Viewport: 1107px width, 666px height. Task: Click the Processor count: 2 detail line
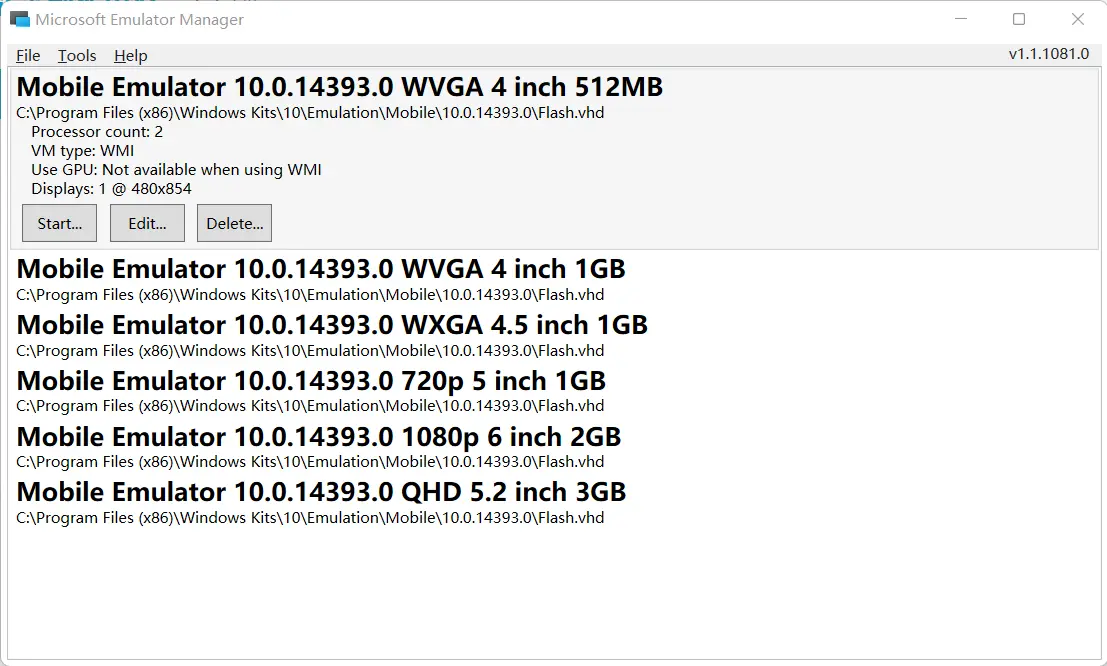[x=97, y=132]
